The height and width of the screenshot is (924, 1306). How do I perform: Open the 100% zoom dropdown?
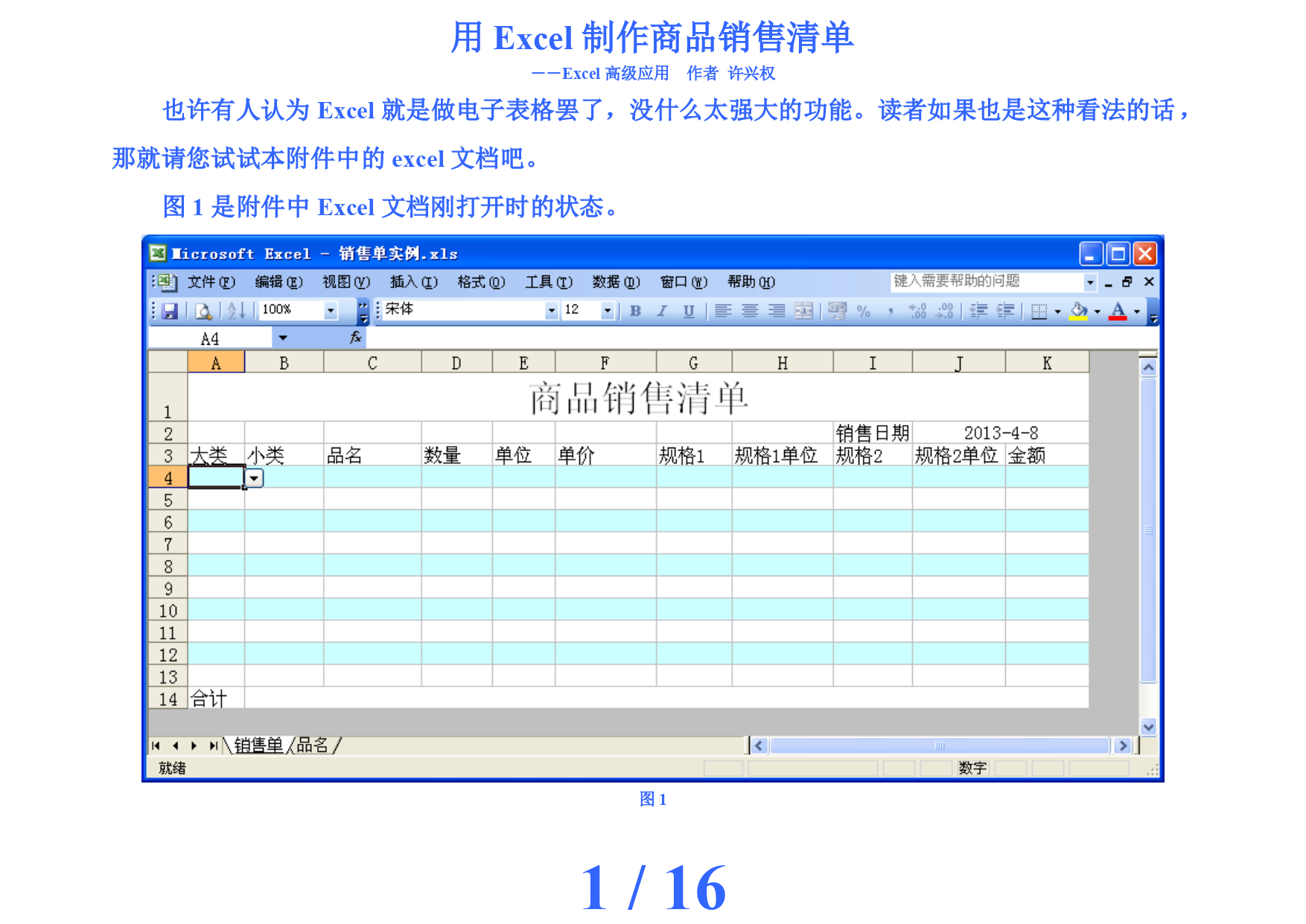331,310
